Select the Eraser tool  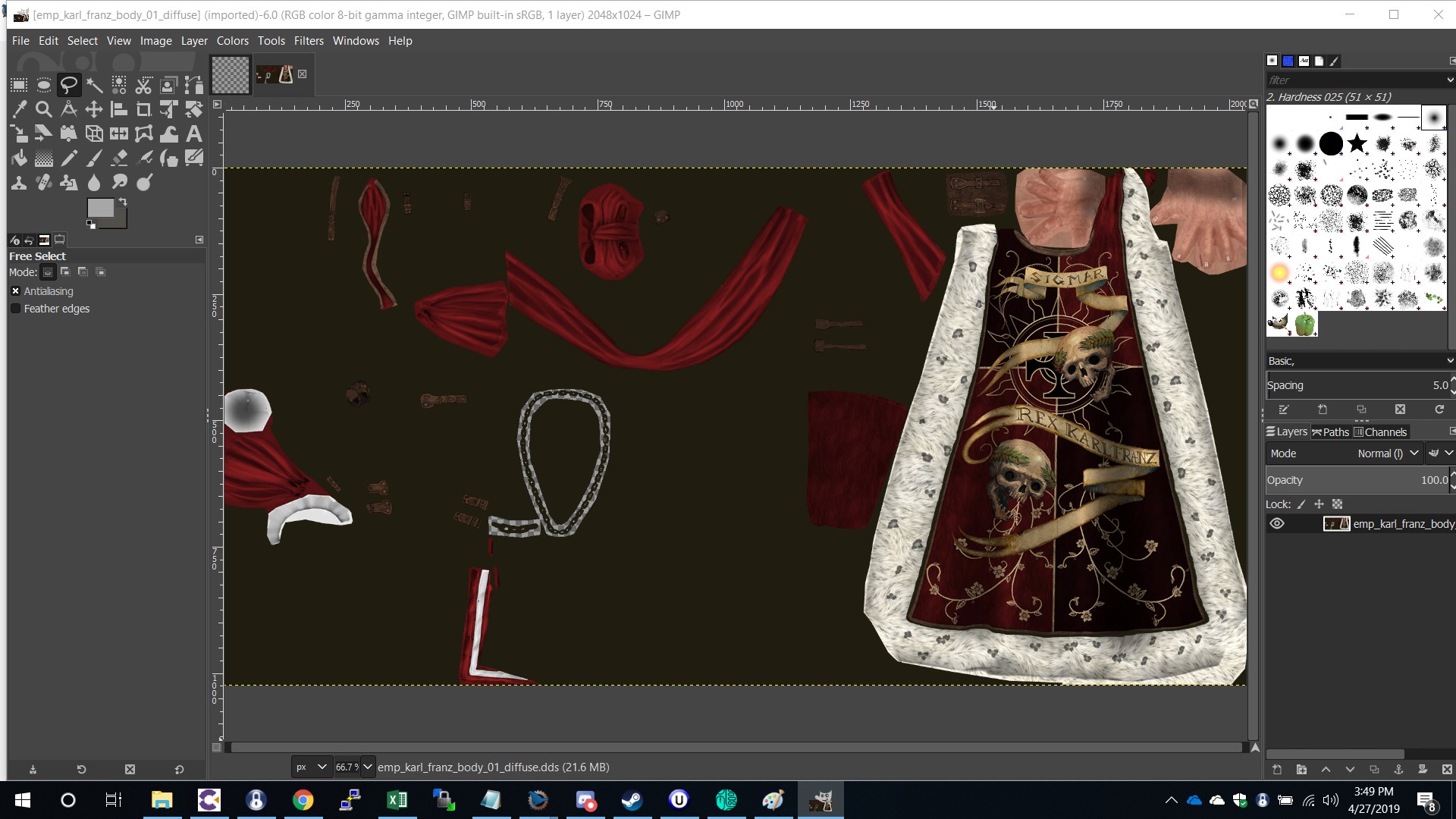pos(119,158)
